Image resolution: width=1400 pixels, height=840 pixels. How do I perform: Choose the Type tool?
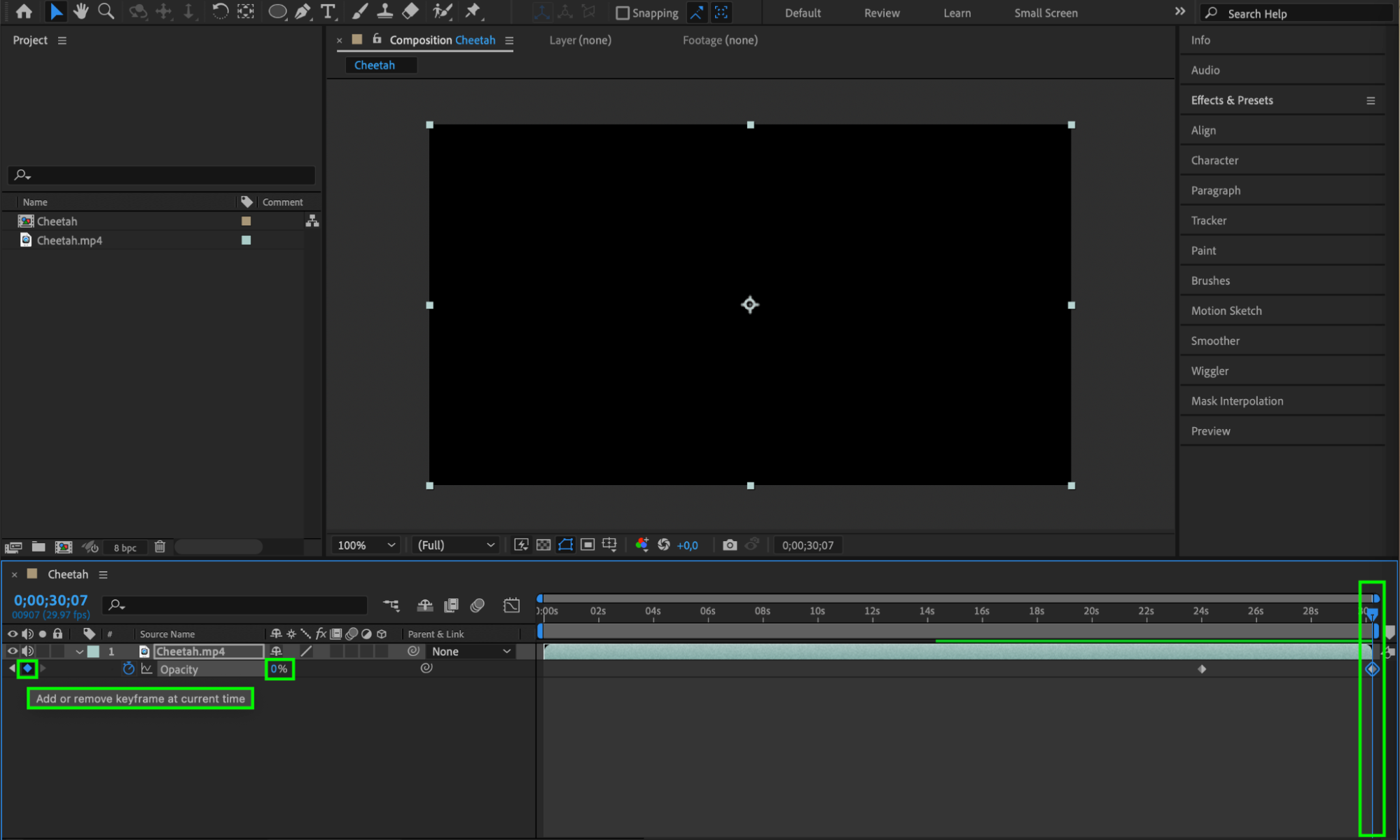pos(327,11)
